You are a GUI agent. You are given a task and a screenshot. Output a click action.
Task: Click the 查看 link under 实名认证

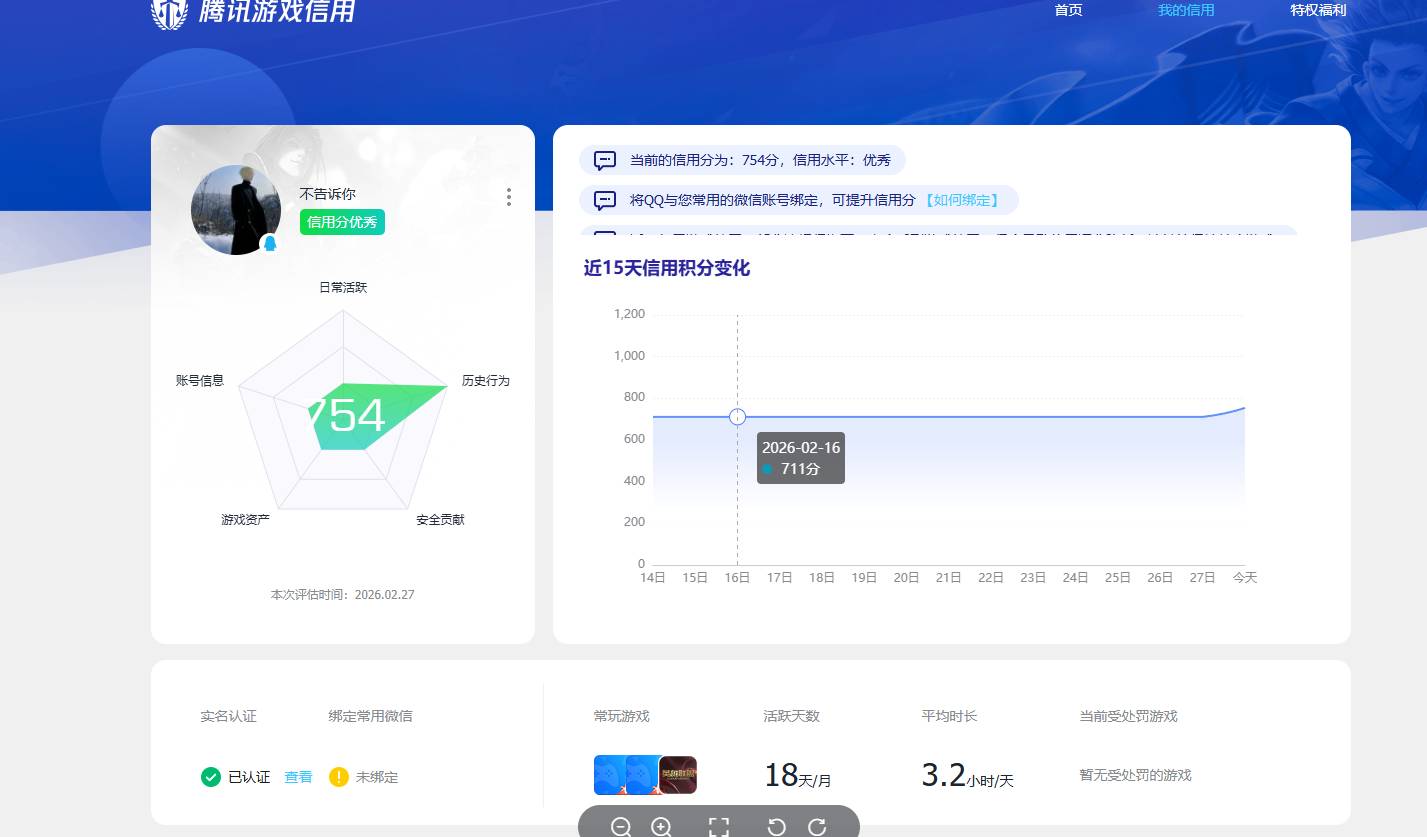tap(298, 776)
